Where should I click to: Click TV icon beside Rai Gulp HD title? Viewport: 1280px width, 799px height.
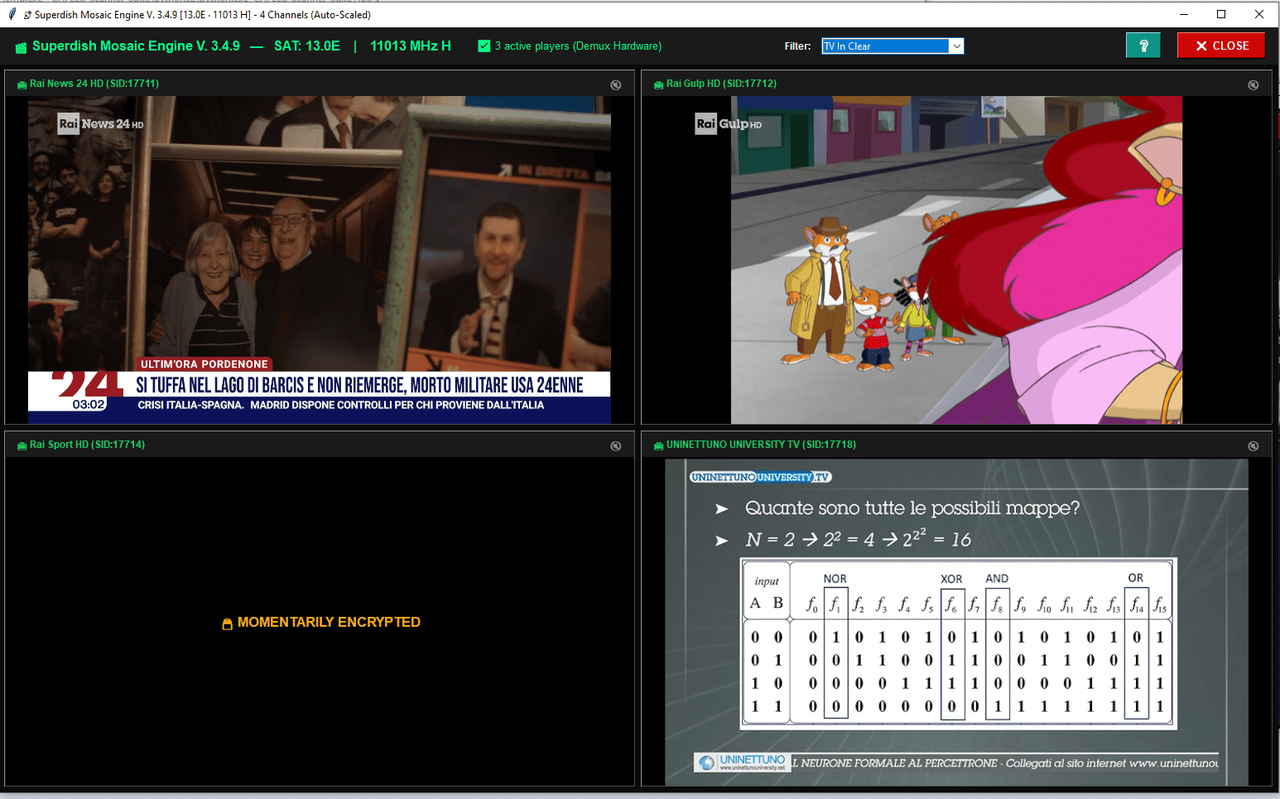click(x=658, y=85)
